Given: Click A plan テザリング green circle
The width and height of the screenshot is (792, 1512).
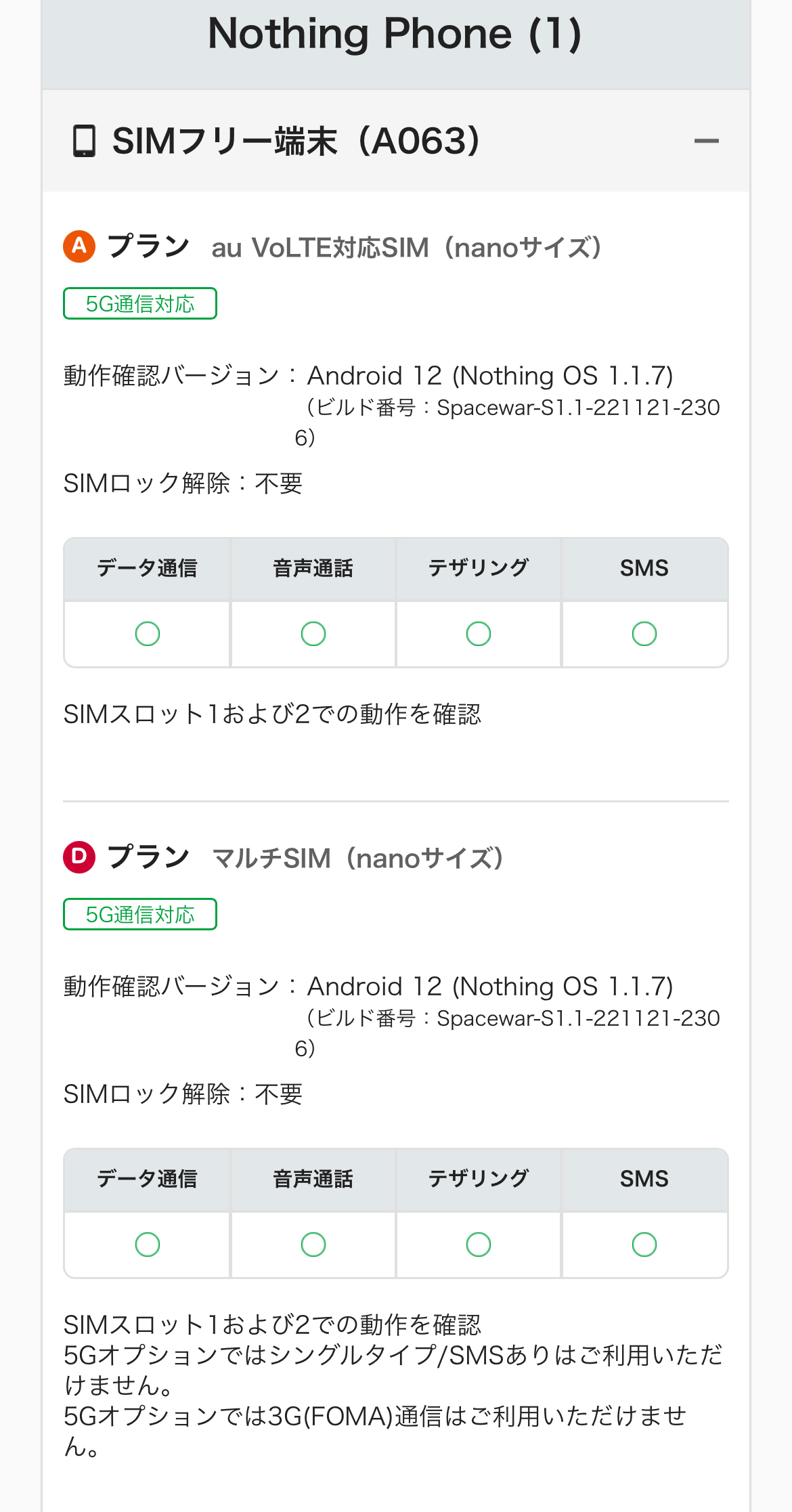Looking at the screenshot, I should click(479, 634).
